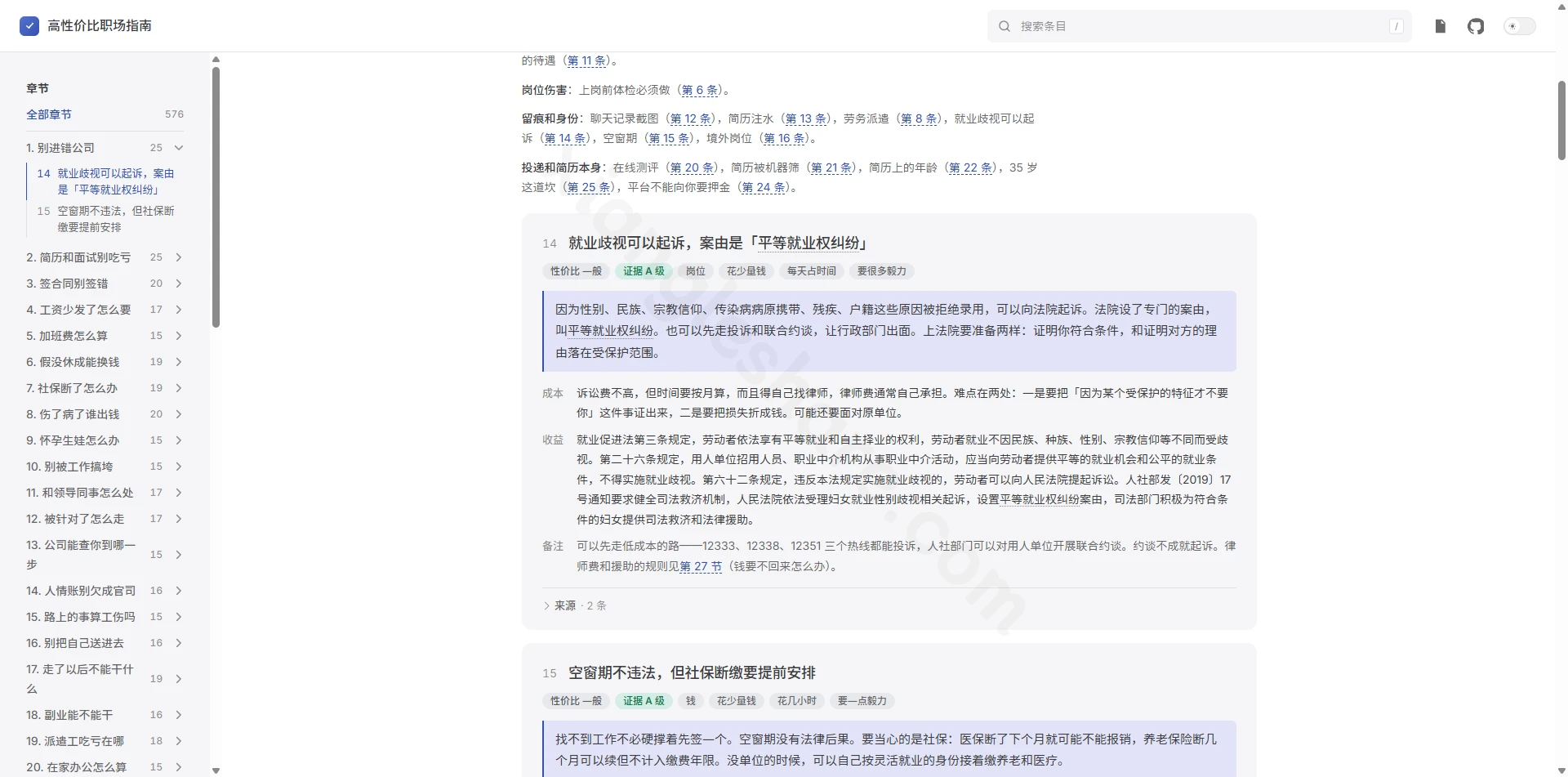
Task: Click the 每天占时间 tag on item 14
Action: (x=811, y=271)
